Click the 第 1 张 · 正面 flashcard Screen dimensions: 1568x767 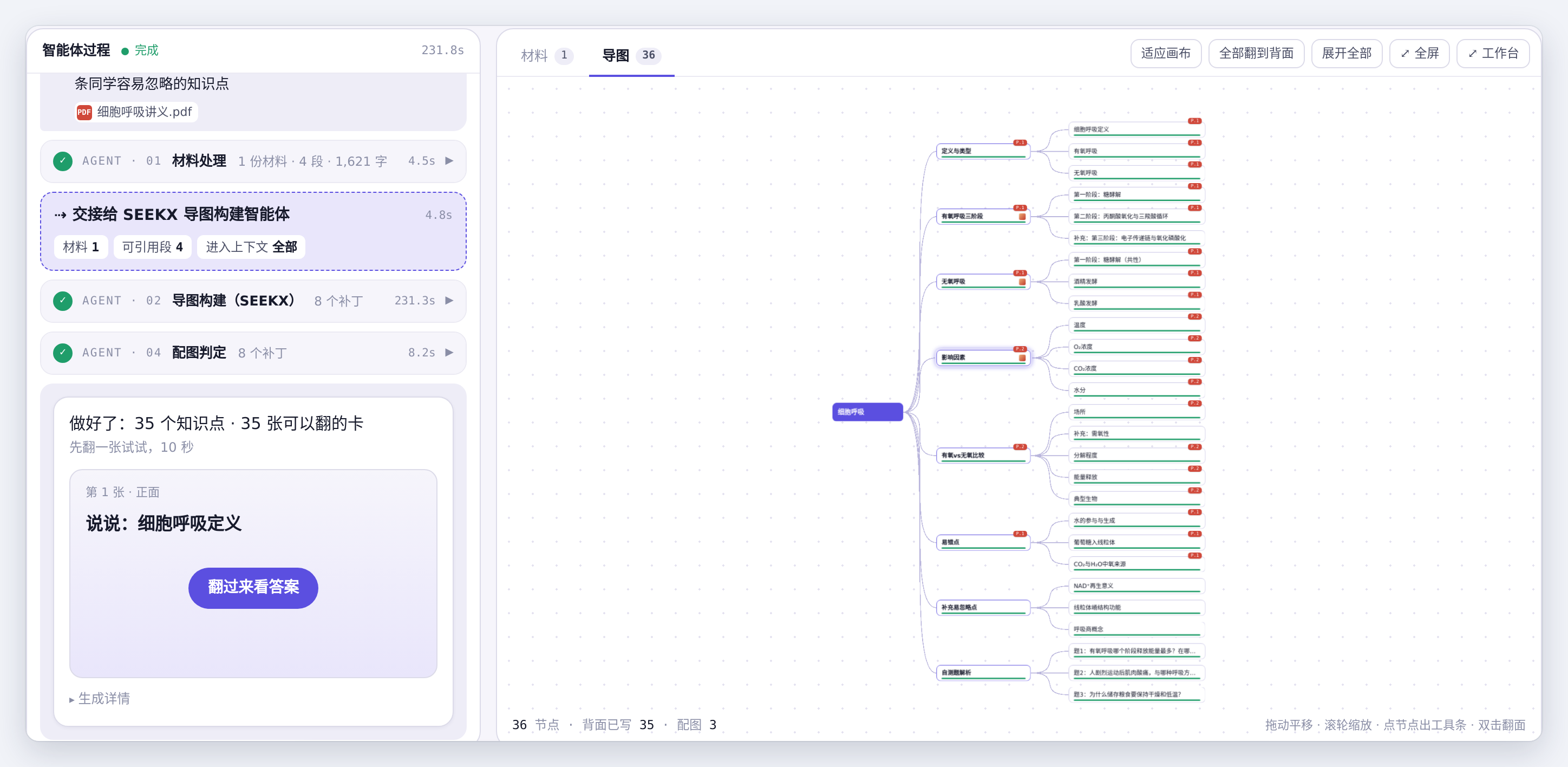(253, 574)
